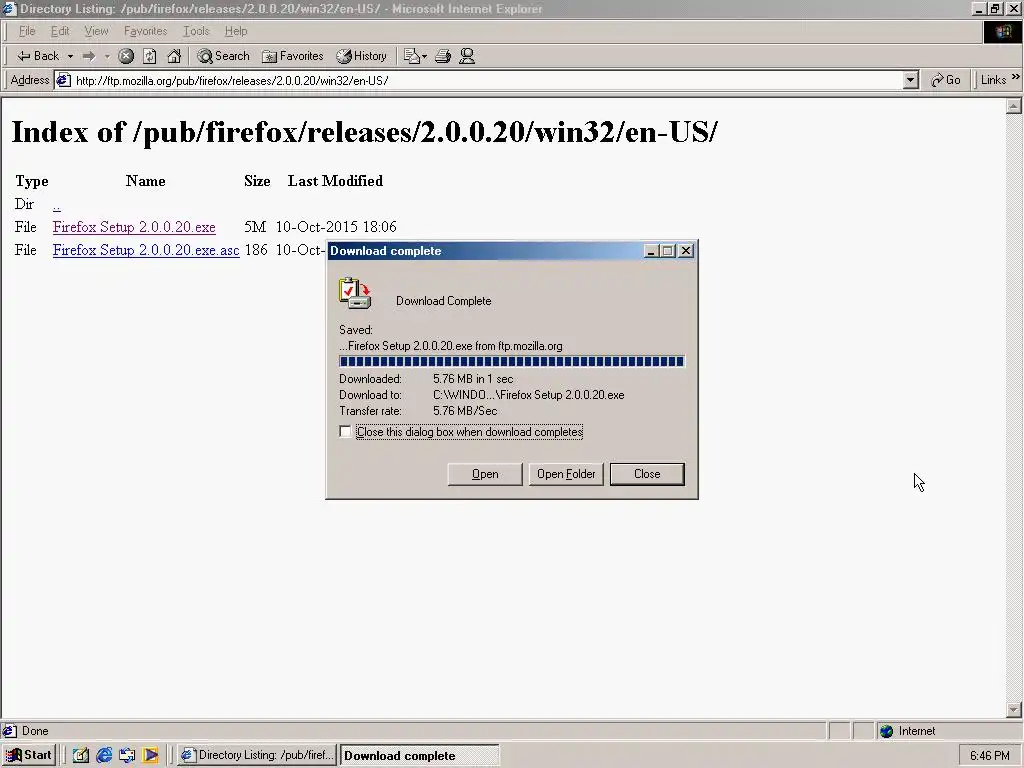
Task: Launch Windows Media Player from quick launch
Action: [150, 756]
